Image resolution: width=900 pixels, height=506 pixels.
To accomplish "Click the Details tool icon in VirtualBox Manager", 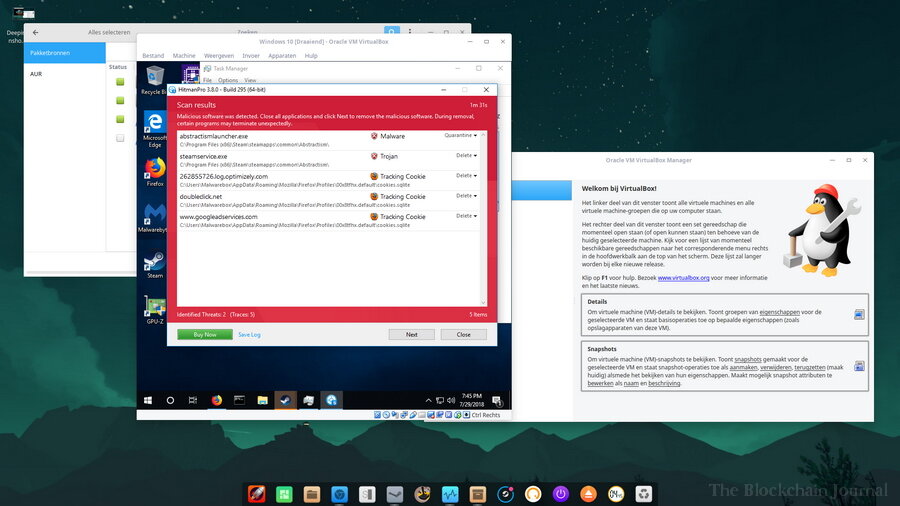I will [x=859, y=314].
